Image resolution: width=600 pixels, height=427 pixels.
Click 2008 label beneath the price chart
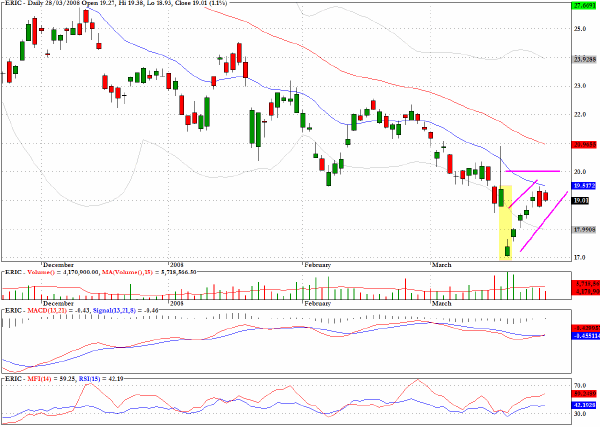(x=176, y=265)
